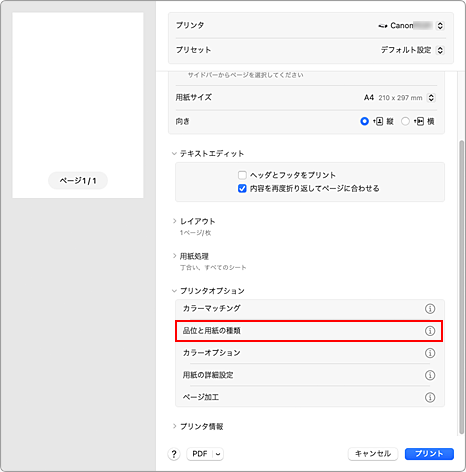Open the PDF dropdown arrow
This screenshot has width=466, height=472.
(x=218, y=454)
